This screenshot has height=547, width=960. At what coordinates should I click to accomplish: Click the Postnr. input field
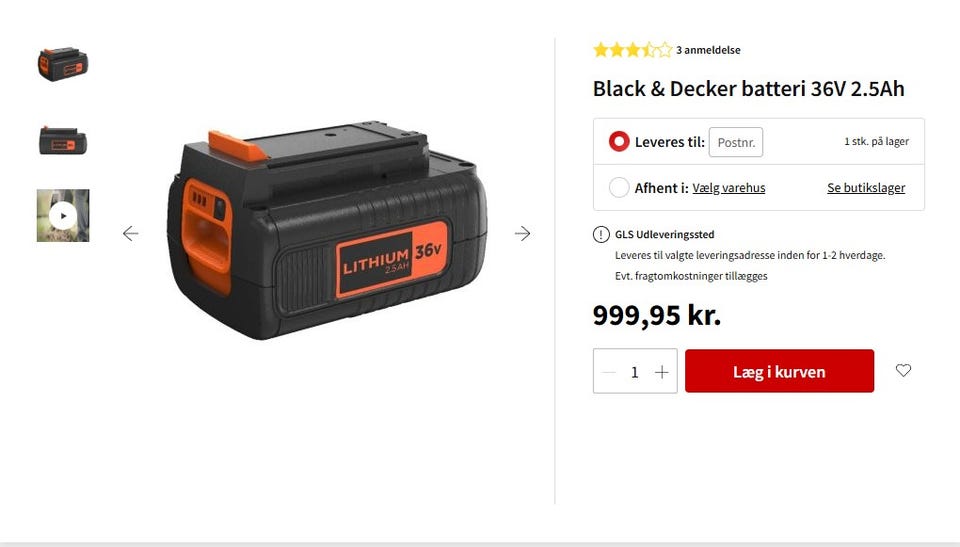tap(736, 142)
